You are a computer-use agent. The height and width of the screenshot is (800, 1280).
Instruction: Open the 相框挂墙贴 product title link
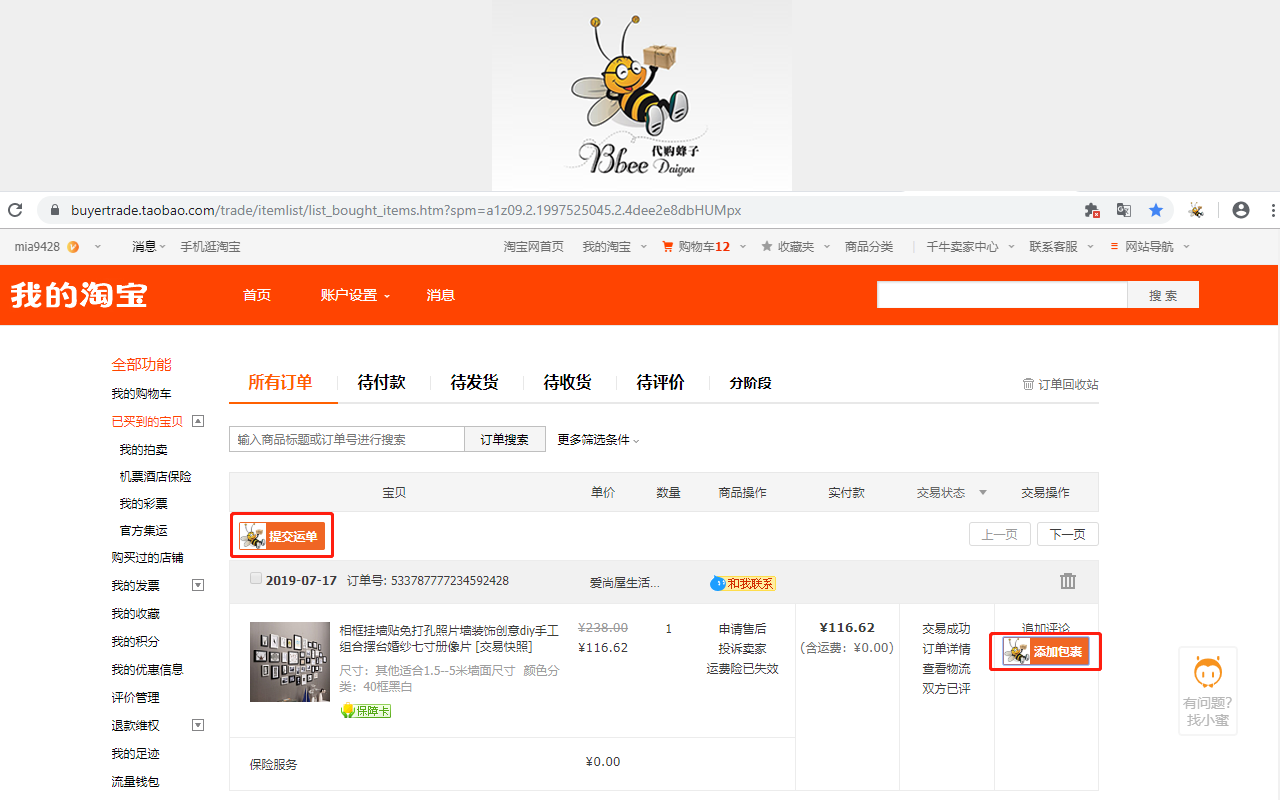pyautogui.click(x=449, y=638)
